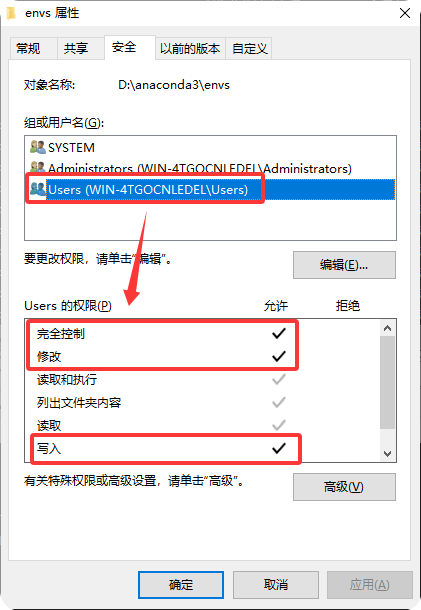
Task: Click the 列出文件夹内容 allow checkmark
Action: [279, 402]
